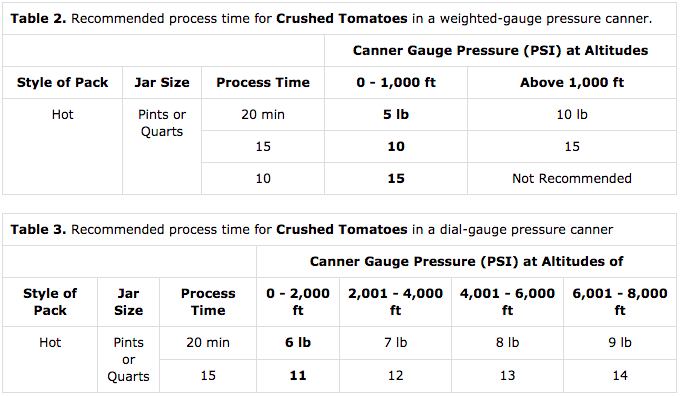The image size is (680, 397).
Task: Click the Table 2 caption text
Action: (331, 19)
